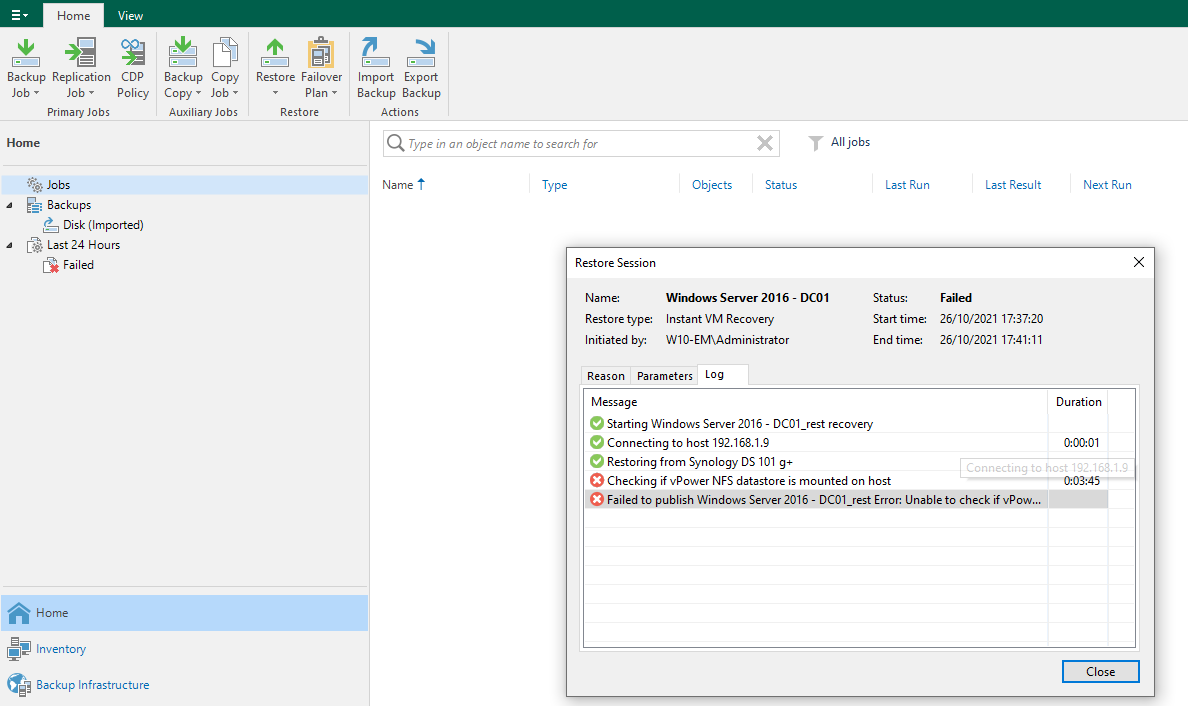Sort jobs by the Status column
Image resolution: width=1188 pixels, height=706 pixels.
pyautogui.click(x=781, y=185)
